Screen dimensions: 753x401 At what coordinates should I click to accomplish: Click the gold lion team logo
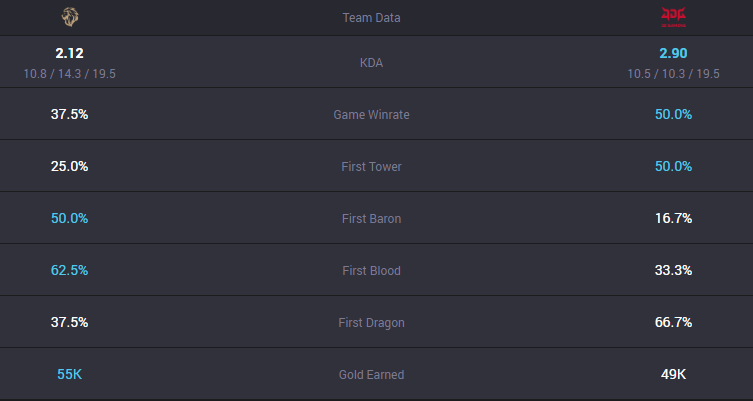(70, 17)
